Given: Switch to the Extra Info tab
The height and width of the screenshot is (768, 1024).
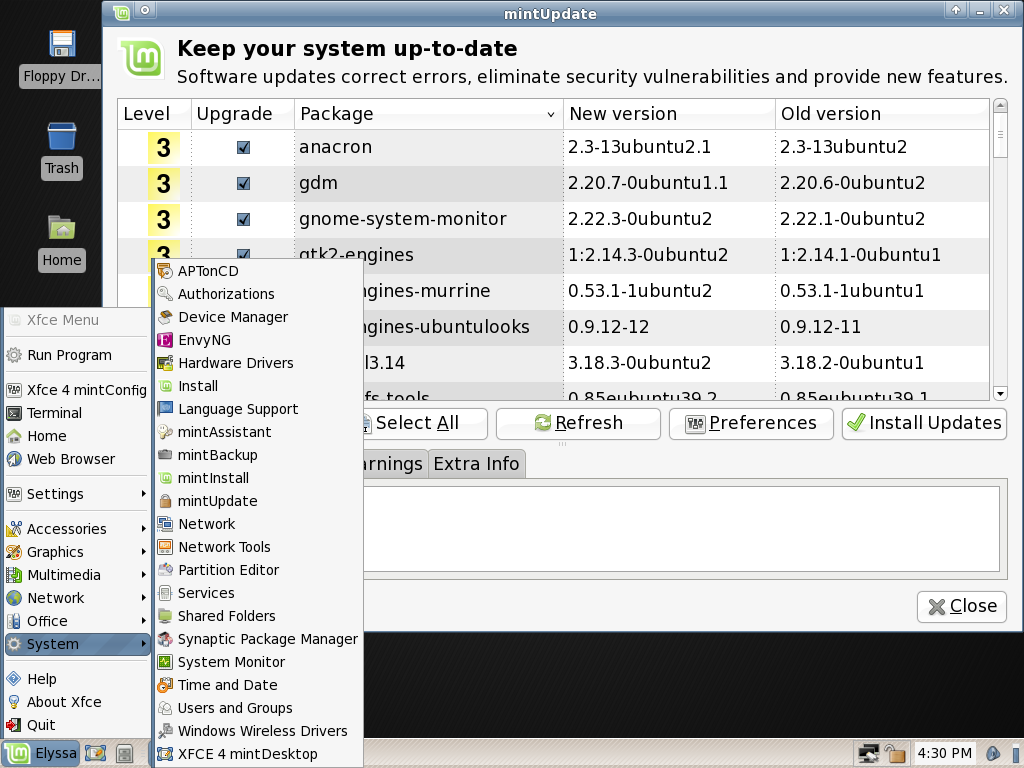Looking at the screenshot, I should pos(476,464).
